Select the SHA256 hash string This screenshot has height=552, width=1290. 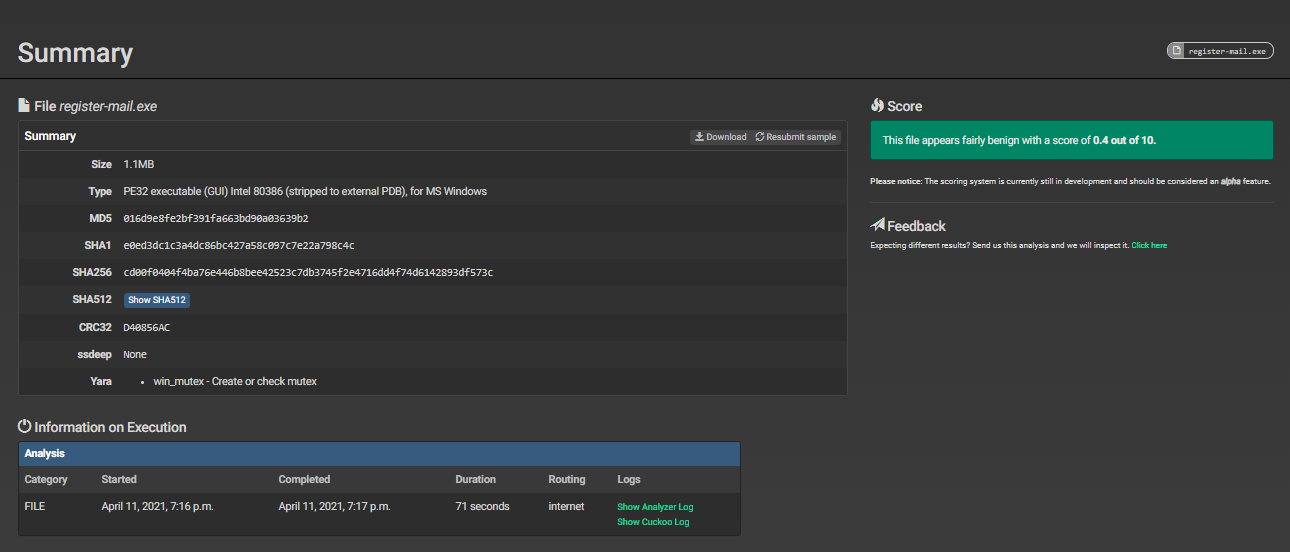(x=308, y=272)
